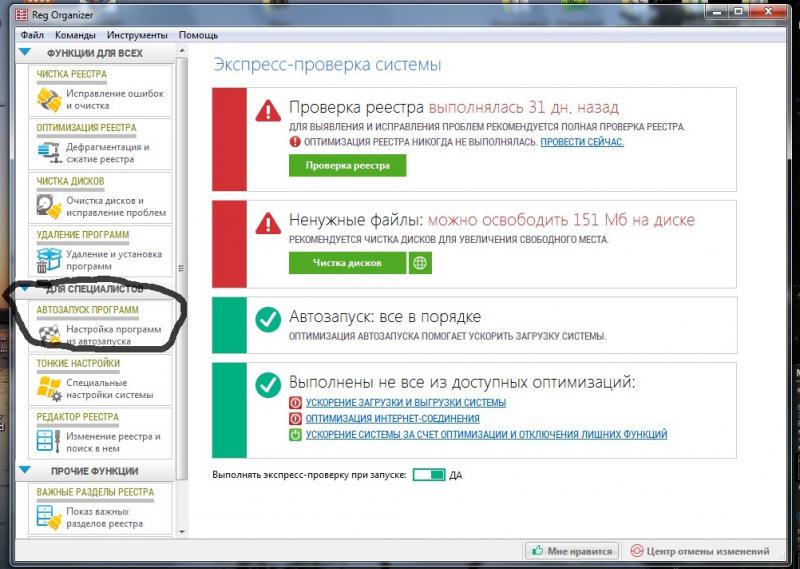The height and width of the screenshot is (569, 800).
Task: Collapse the ФУНКЦИИ ДЛЯ ВСЕХ section
Action: (x=24, y=52)
